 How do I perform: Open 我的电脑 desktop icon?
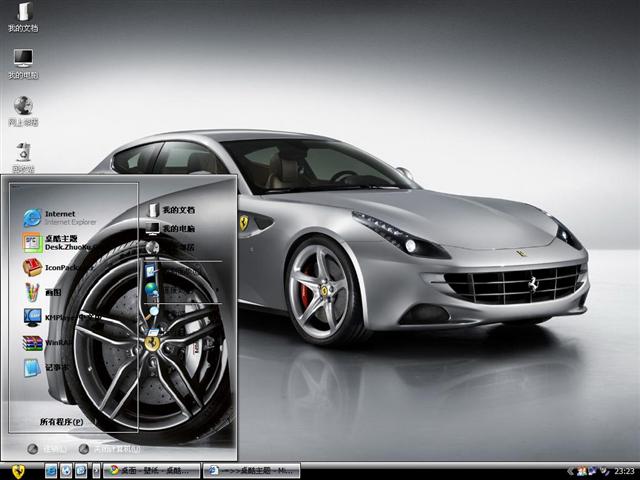23,64
